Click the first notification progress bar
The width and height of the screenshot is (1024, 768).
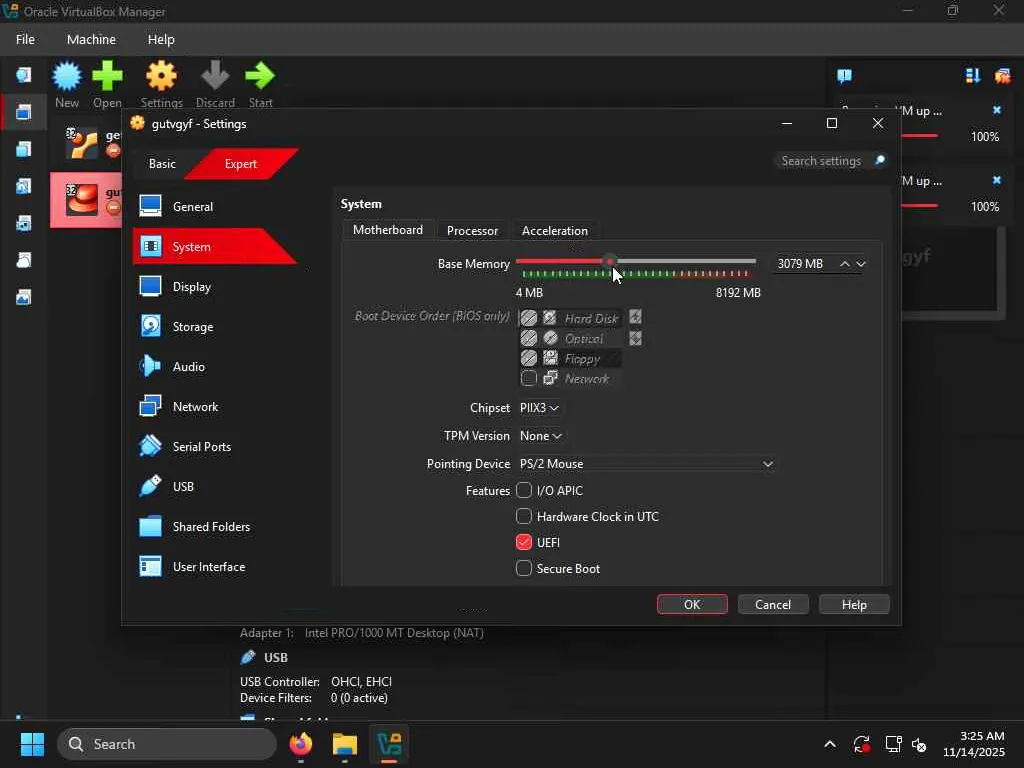coord(921,136)
